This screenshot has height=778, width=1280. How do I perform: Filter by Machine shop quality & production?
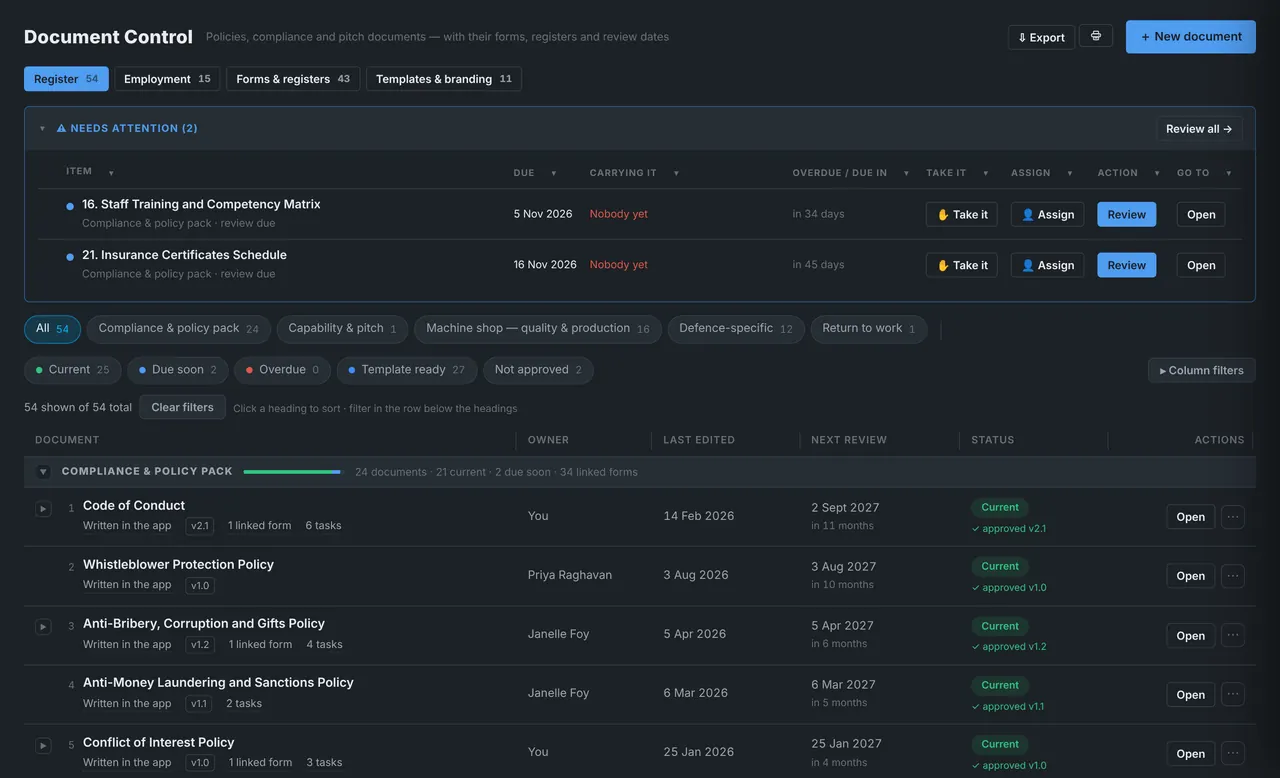(537, 329)
